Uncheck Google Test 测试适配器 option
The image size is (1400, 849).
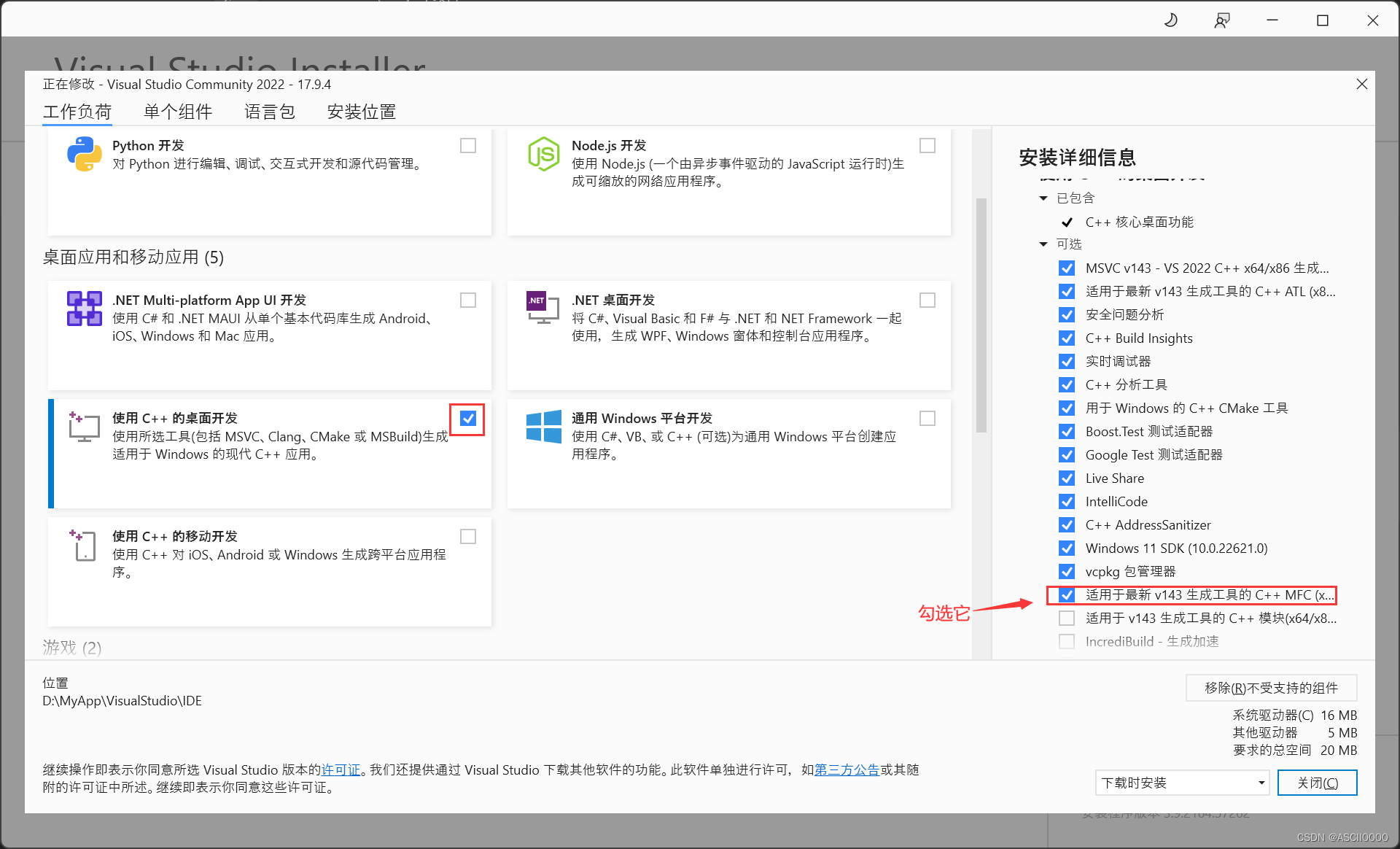coord(1067,455)
